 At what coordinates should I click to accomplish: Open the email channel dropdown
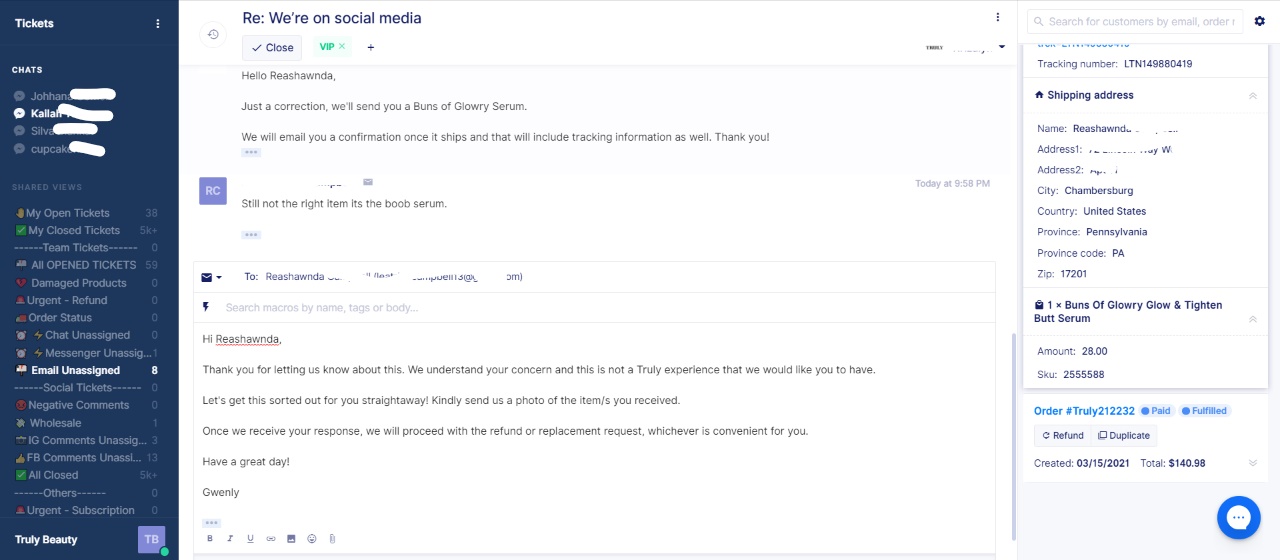pos(212,277)
